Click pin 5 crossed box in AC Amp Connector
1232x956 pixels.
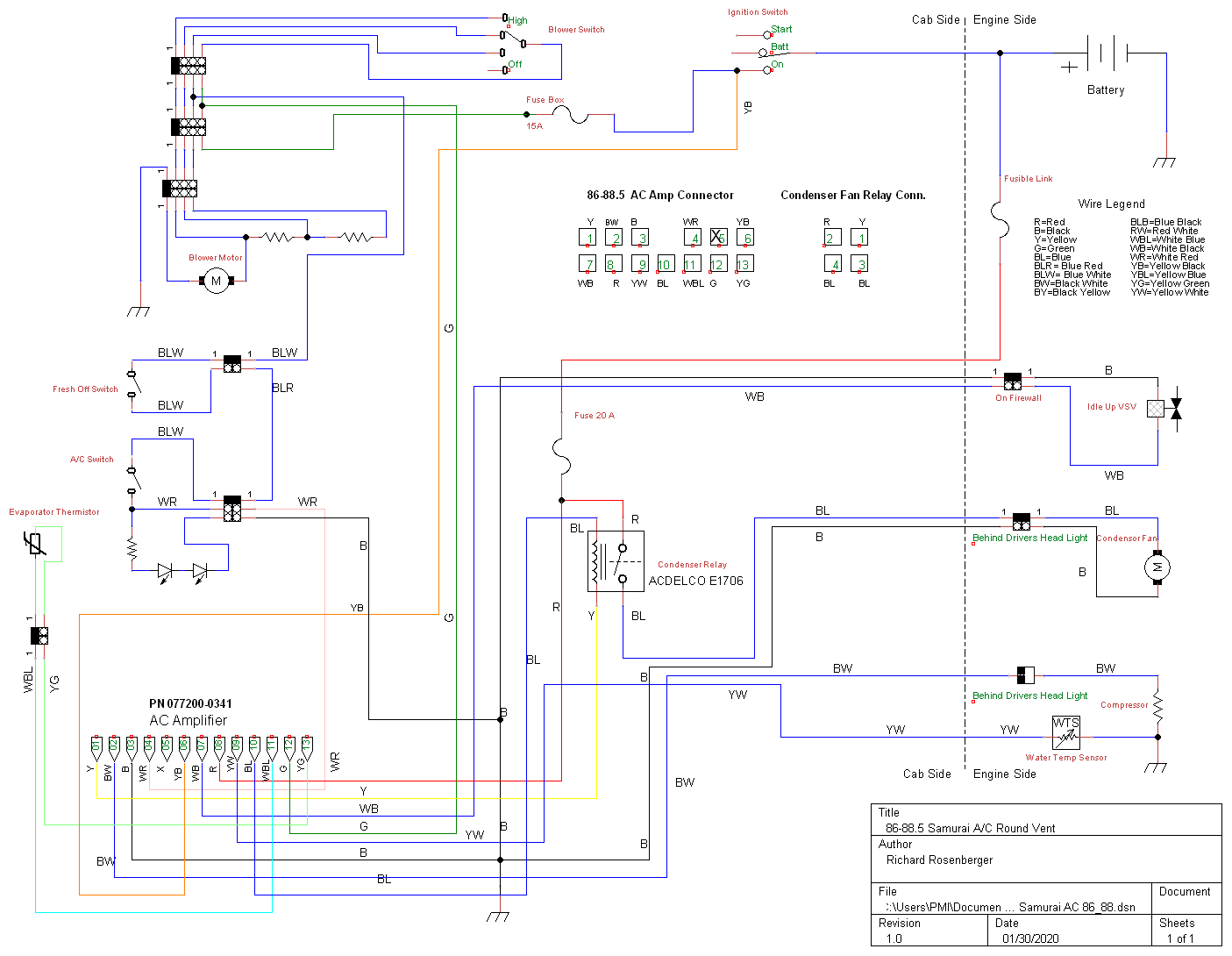click(718, 237)
